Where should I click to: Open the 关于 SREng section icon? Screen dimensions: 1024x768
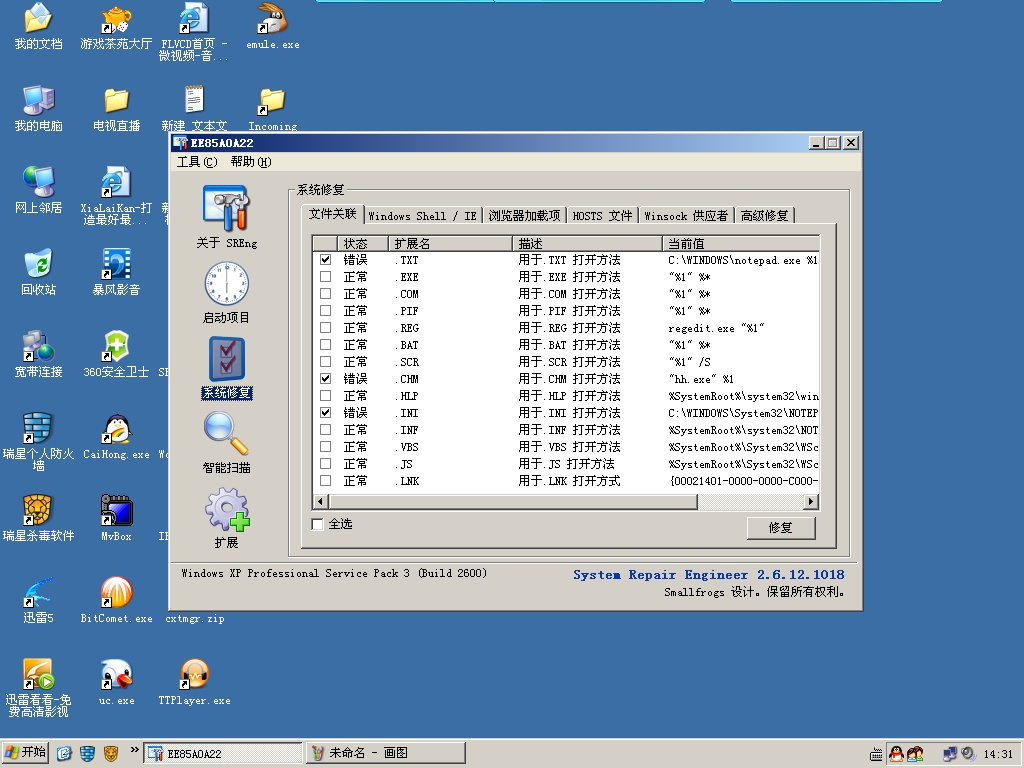click(226, 208)
